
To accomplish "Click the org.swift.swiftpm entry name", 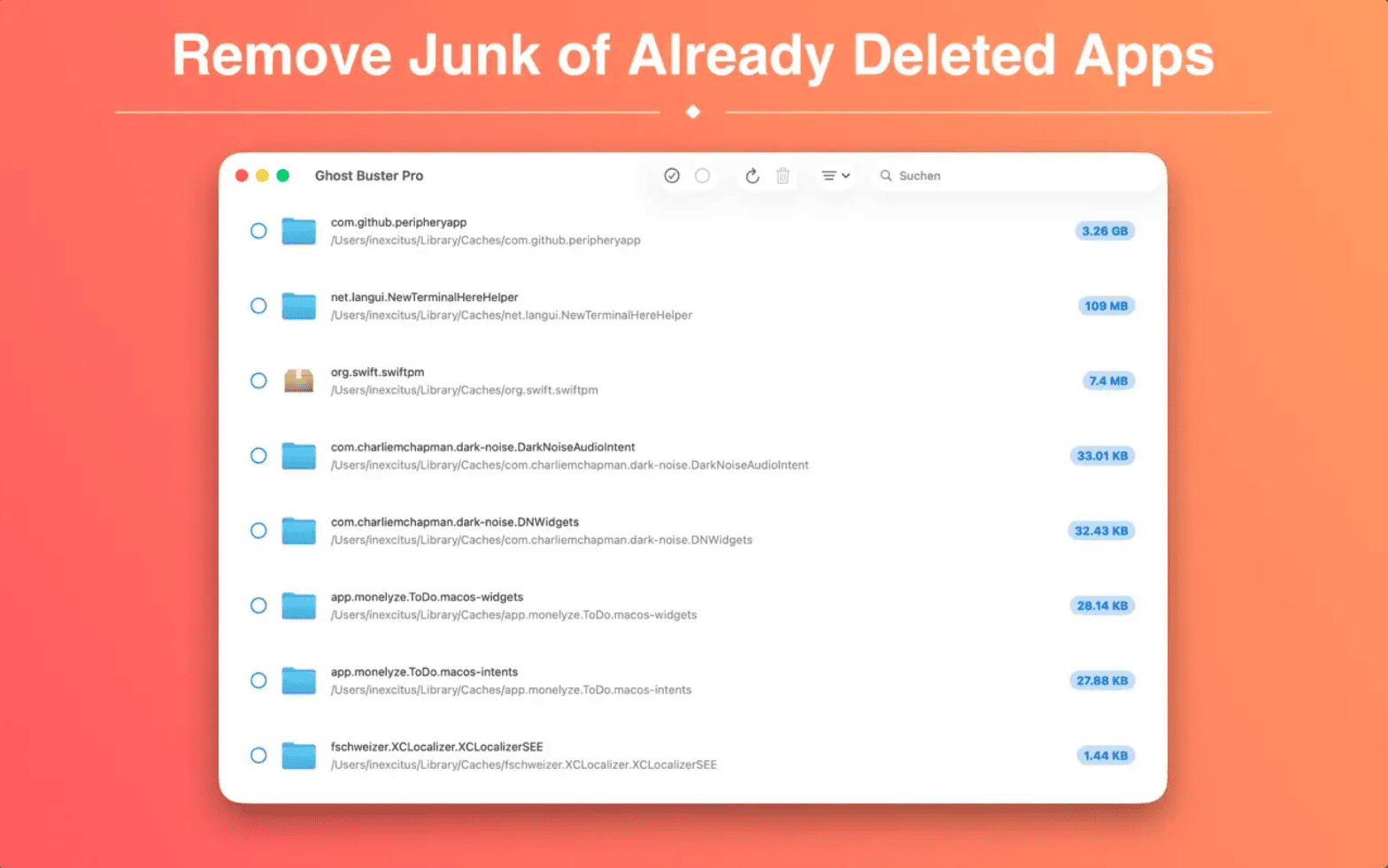I will (x=377, y=372).
